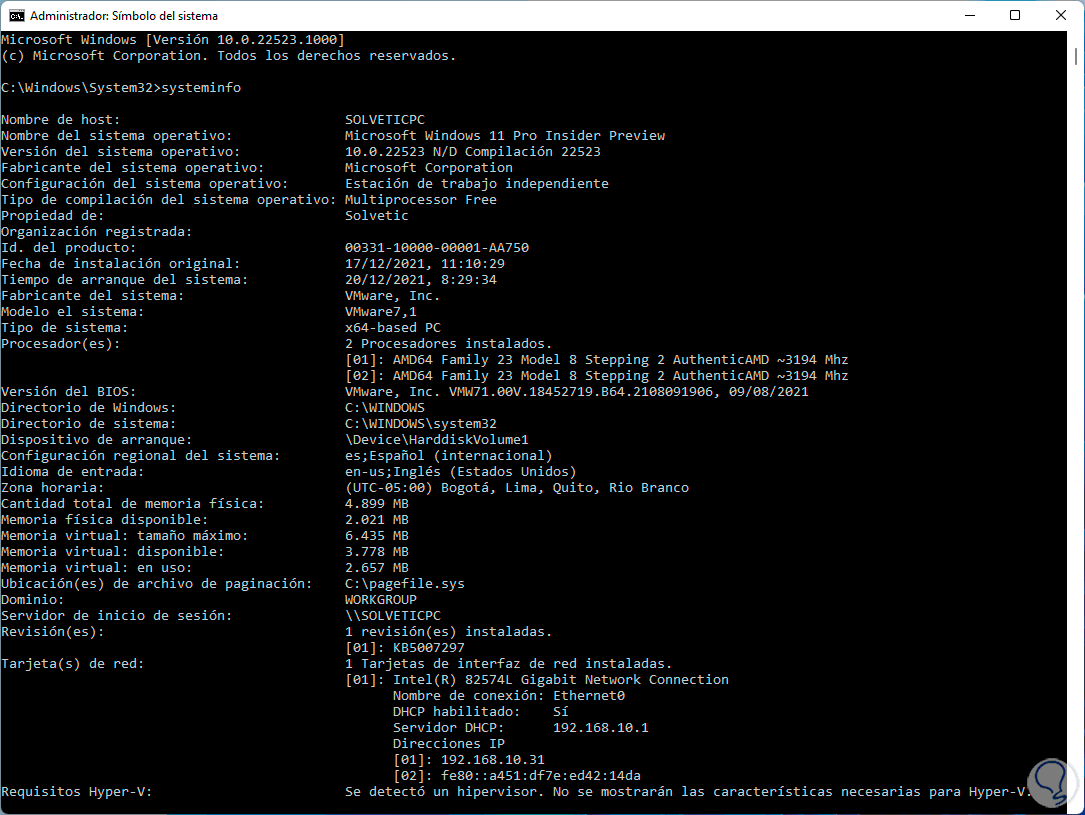The height and width of the screenshot is (815, 1085).
Task: Click the typed command 'systeminfo'
Action: coord(201,88)
